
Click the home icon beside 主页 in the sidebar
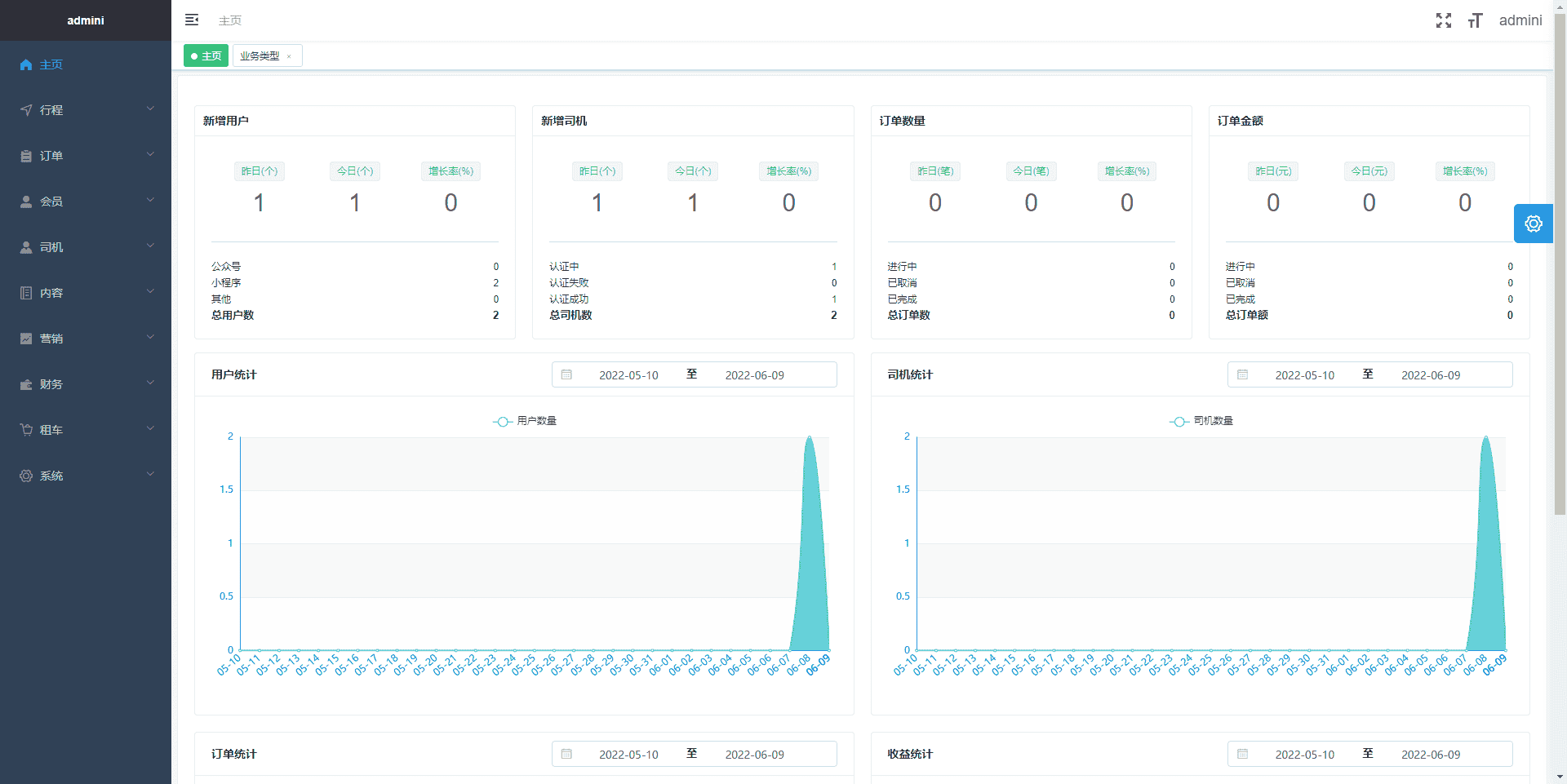point(26,64)
